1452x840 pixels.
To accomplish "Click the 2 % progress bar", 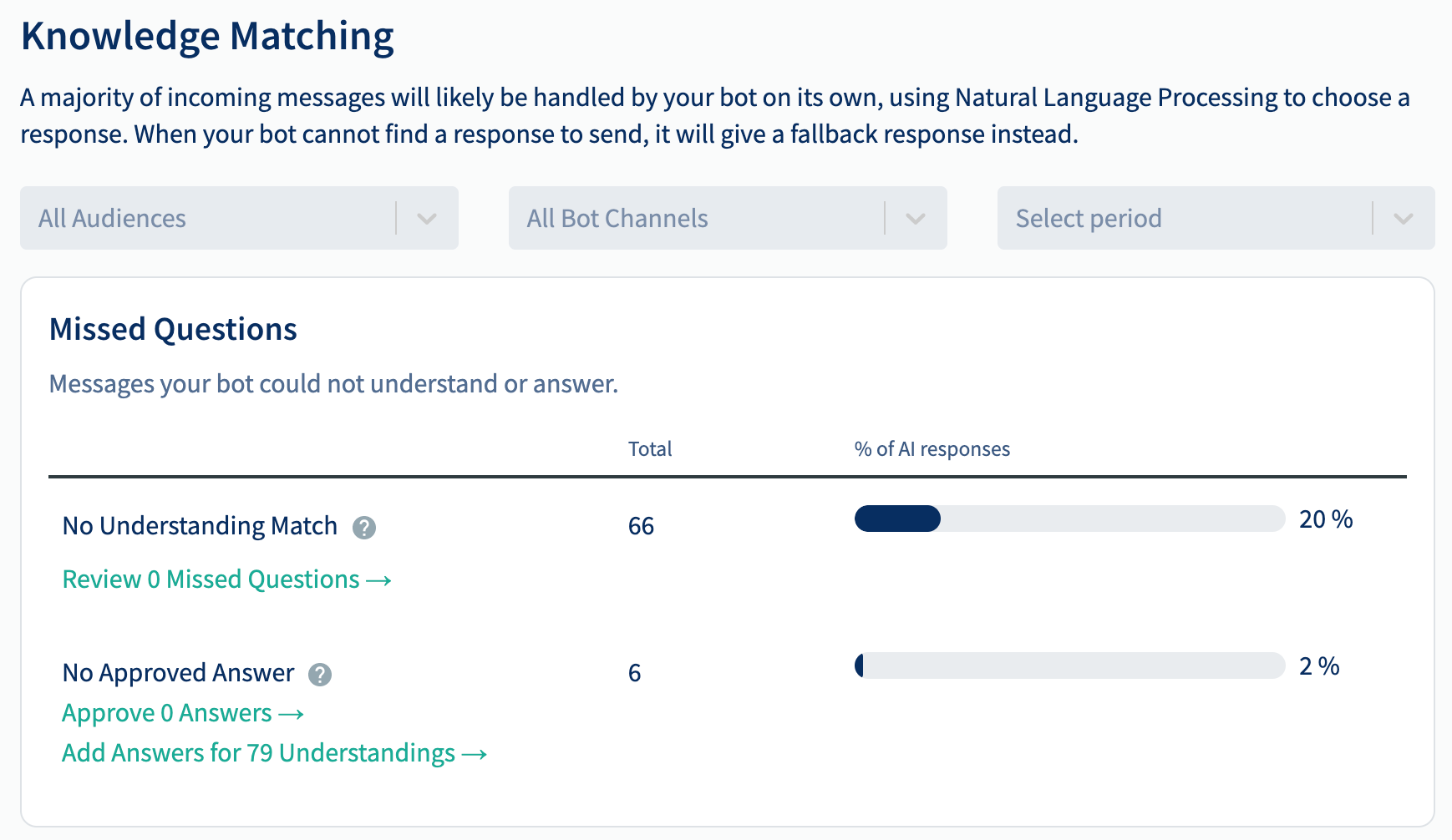I will [x=1069, y=665].
